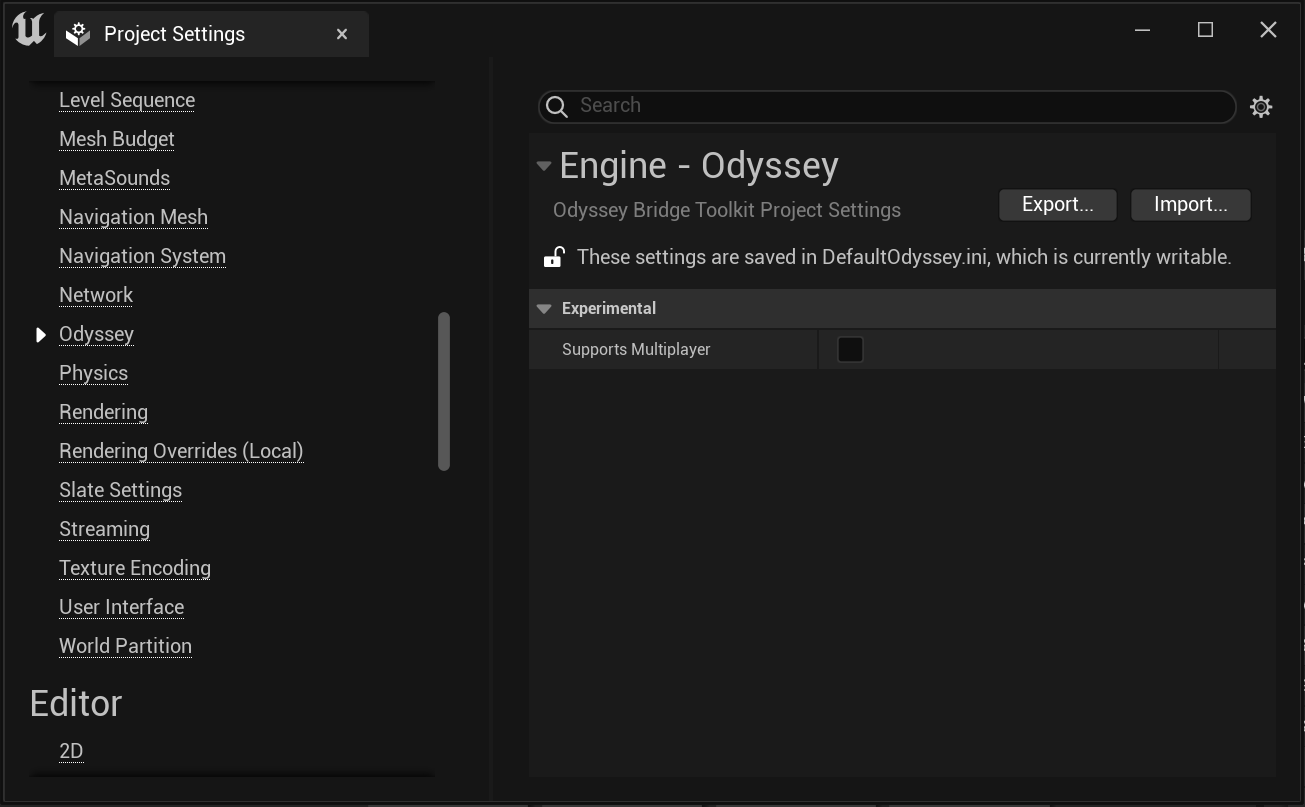Open World Partition settings

[125, 646]
